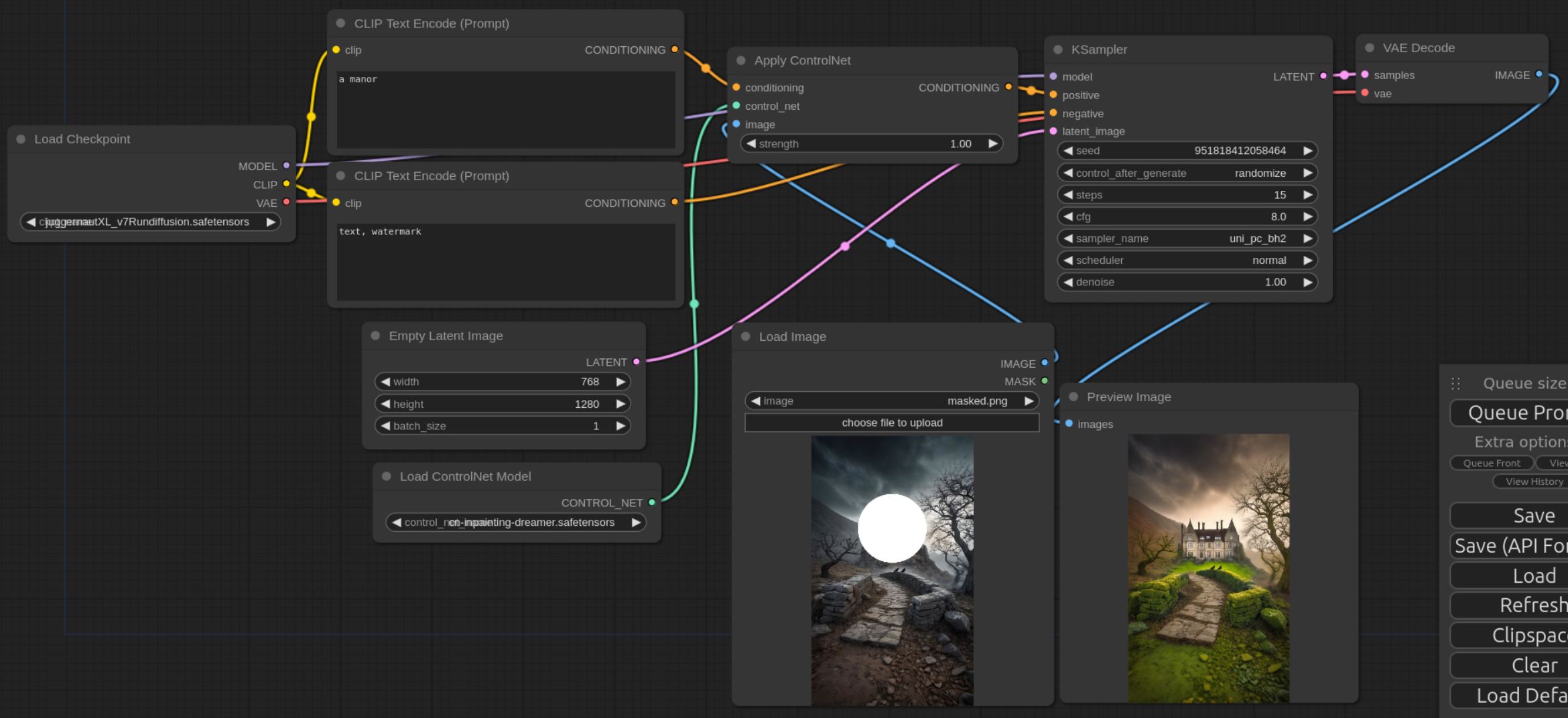This screenshot has height=718, width=1568.
Task: Collapse the Empty Latent Image node dot
Action: point(375,336)
